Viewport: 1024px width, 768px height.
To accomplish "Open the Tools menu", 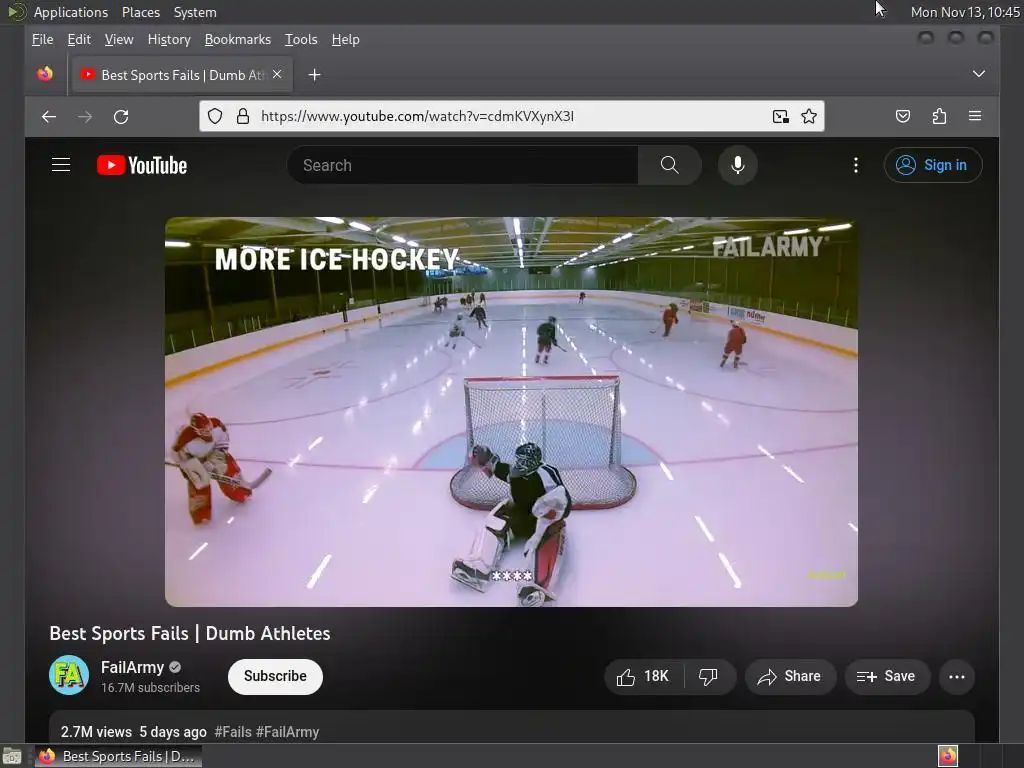I will [301, 40].
